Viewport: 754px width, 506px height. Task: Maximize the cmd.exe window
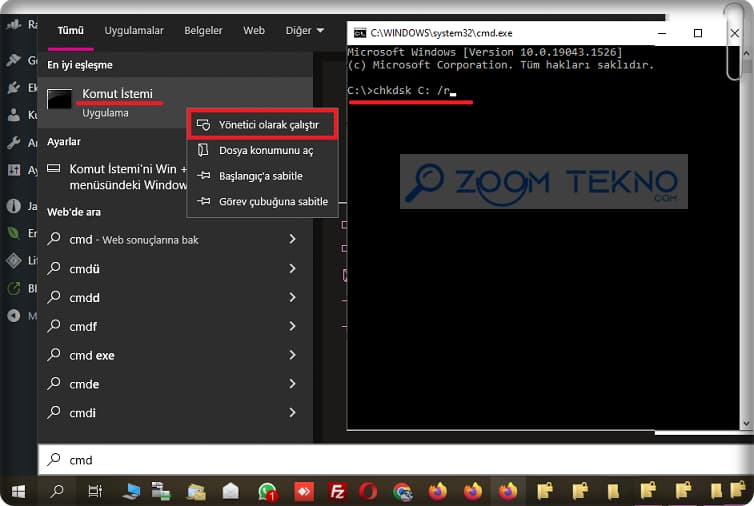[698, 33]
